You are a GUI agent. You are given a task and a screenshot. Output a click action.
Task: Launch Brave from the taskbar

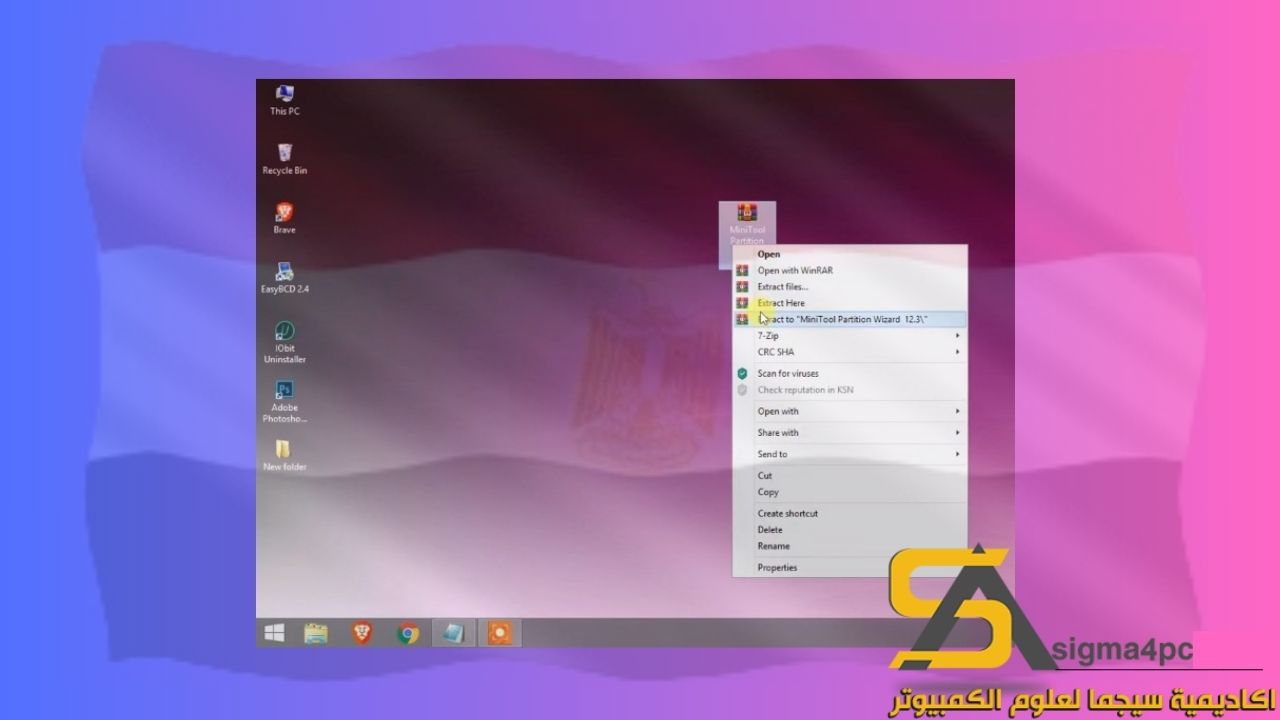(x=362, y=633)
